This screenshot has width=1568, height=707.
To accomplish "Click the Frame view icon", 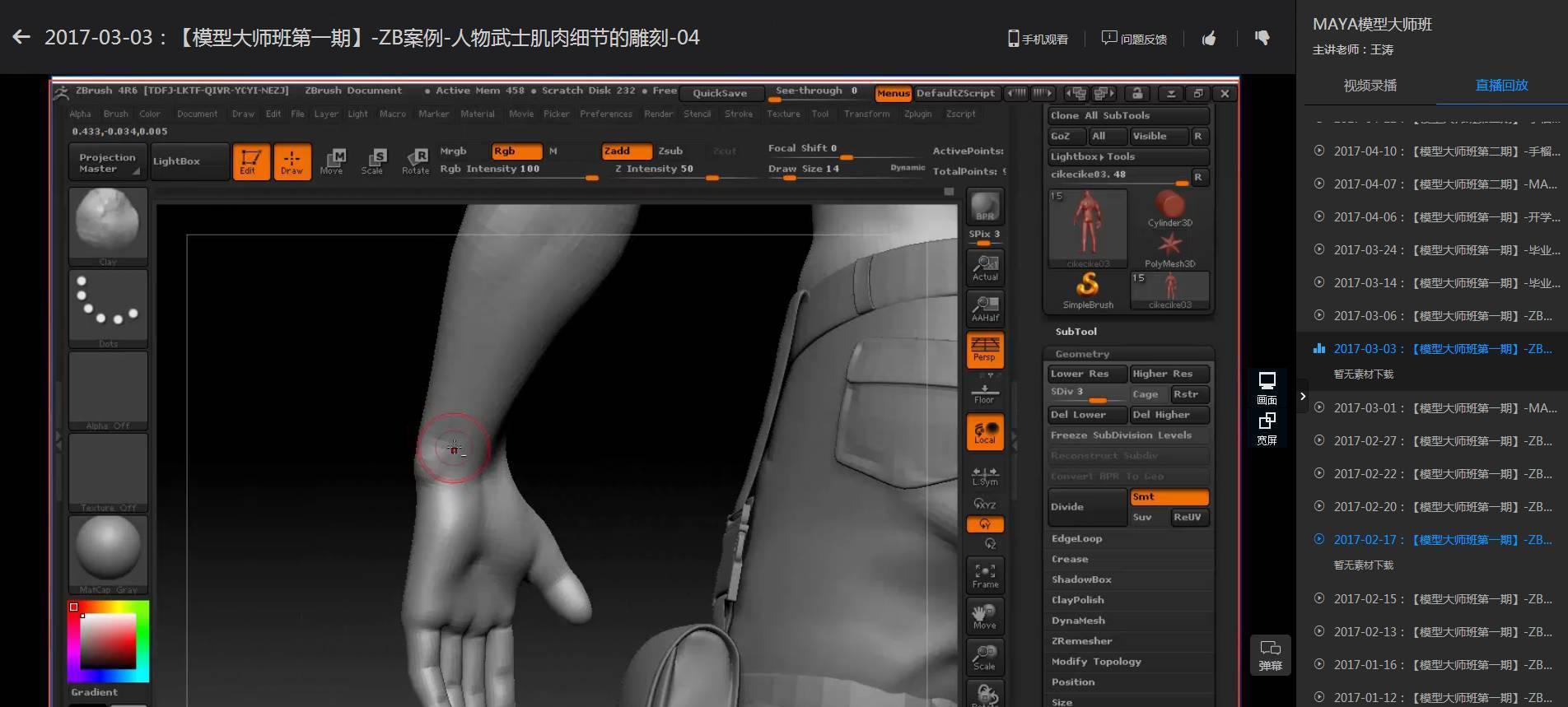I will click(x=985, y=575).
